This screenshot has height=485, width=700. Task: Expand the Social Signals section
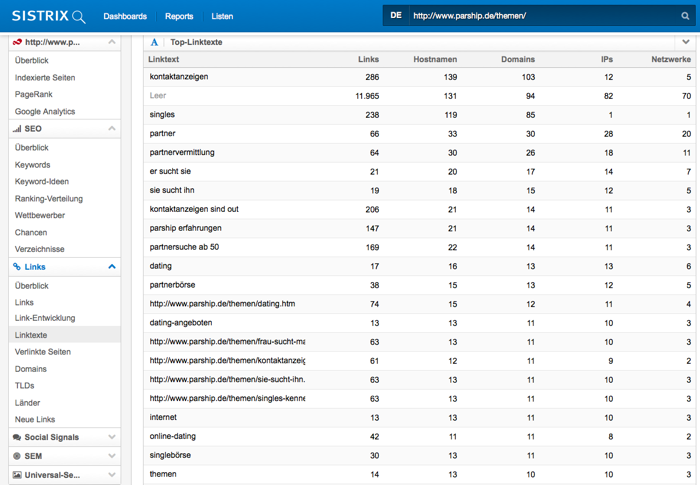(112, 437)
